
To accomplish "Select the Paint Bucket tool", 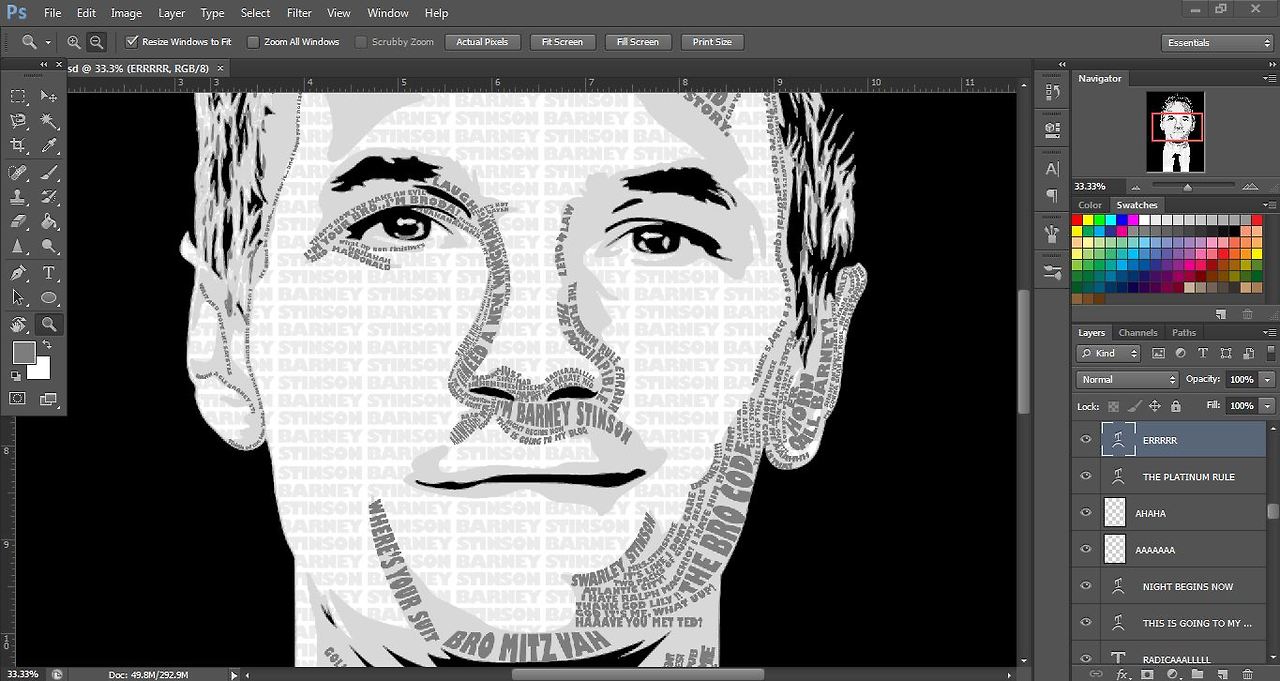I will (x=49, y=222).
